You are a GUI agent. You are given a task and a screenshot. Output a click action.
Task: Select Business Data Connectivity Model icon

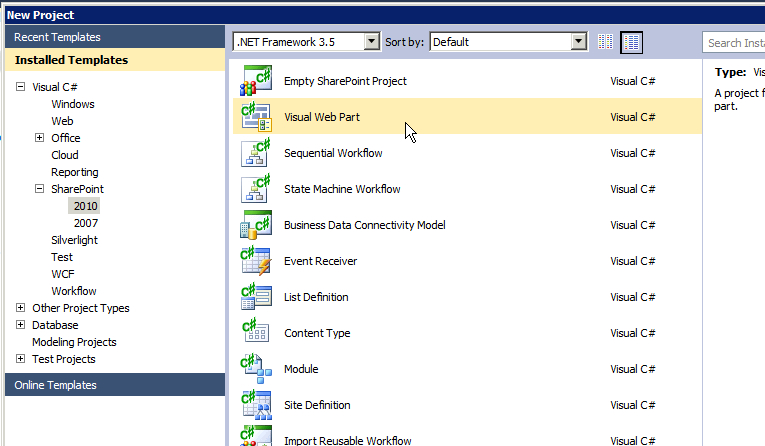coord(256,225)
